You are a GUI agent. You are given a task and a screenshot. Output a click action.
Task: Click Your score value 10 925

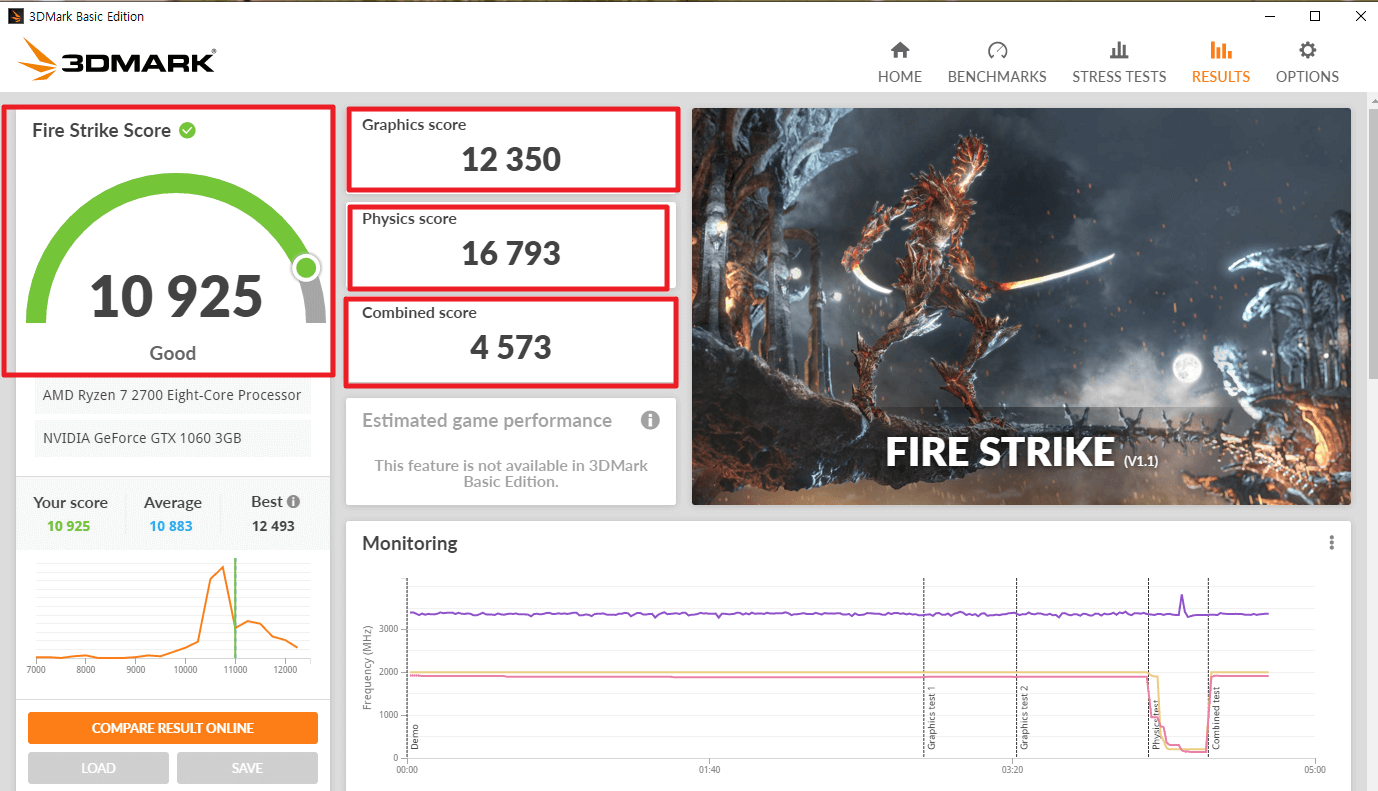pyautogui.click(x=69, y=526)
